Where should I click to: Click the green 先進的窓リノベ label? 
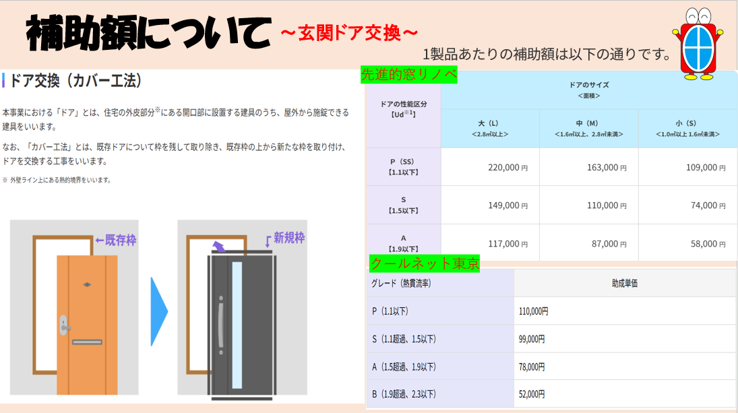tap(409, 75)
